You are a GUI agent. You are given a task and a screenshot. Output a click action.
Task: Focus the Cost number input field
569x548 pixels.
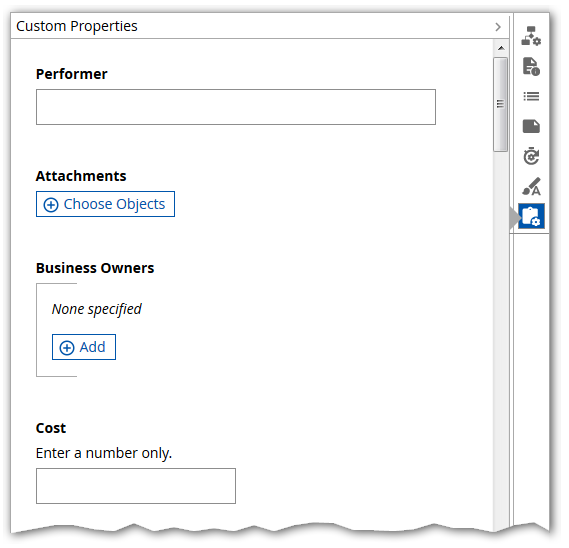pyautogui.click(x=136, y=486)
